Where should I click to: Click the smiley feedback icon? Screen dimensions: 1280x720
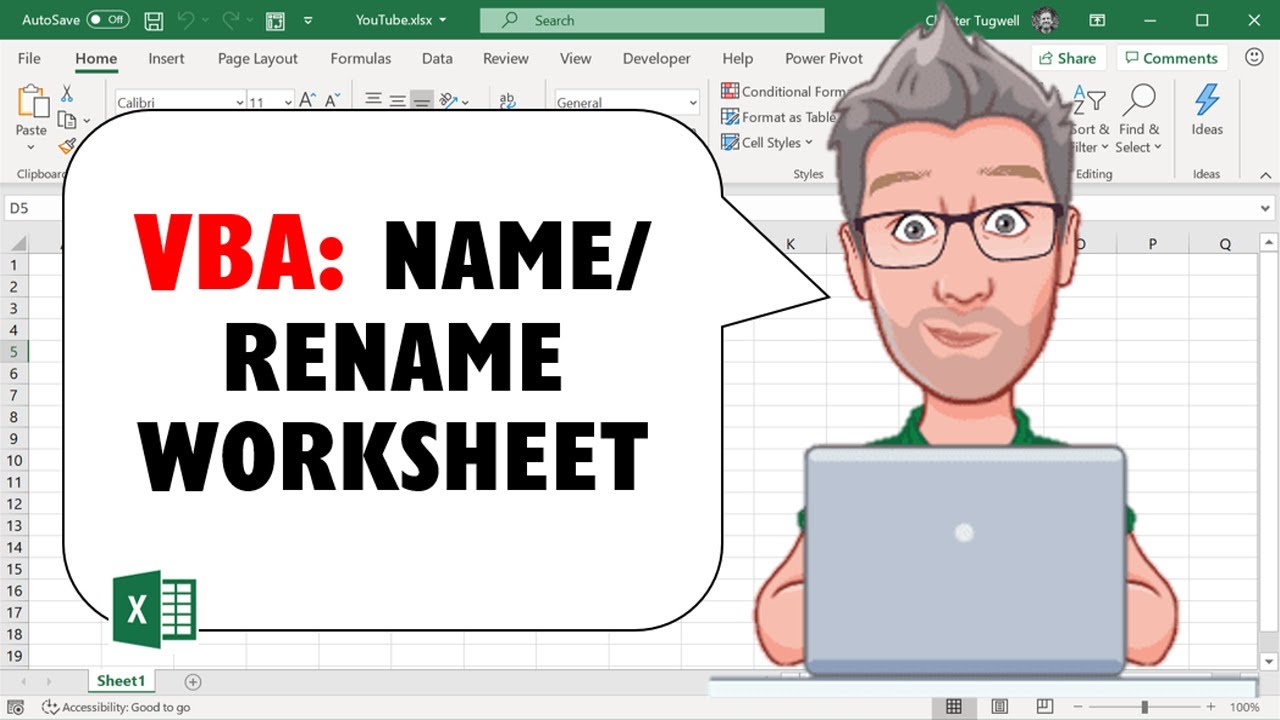tap(1254, 57)
